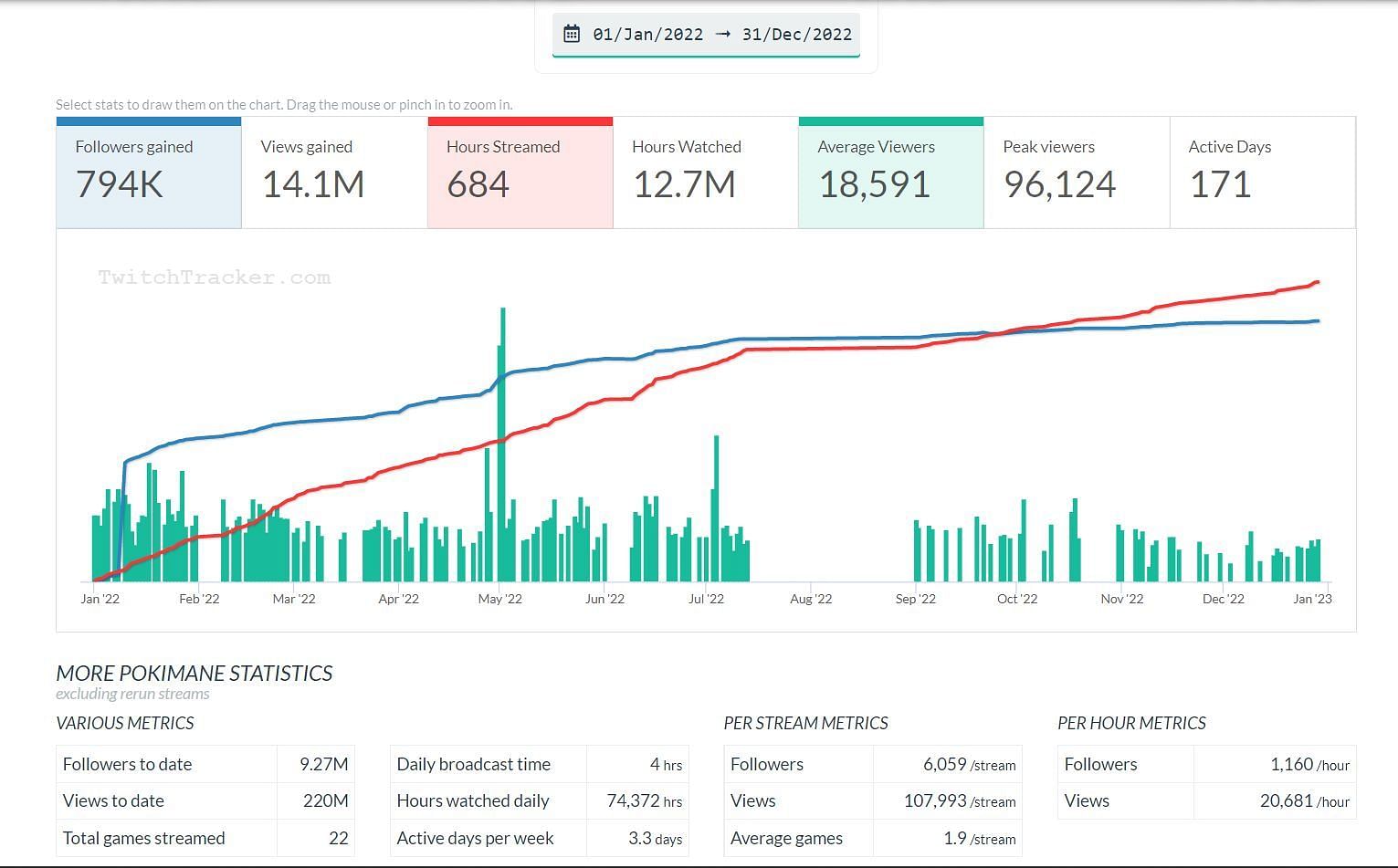Select the 20,681 /hour views value
This screenshot has width=1398, height=868.
tap(1305, 800)
